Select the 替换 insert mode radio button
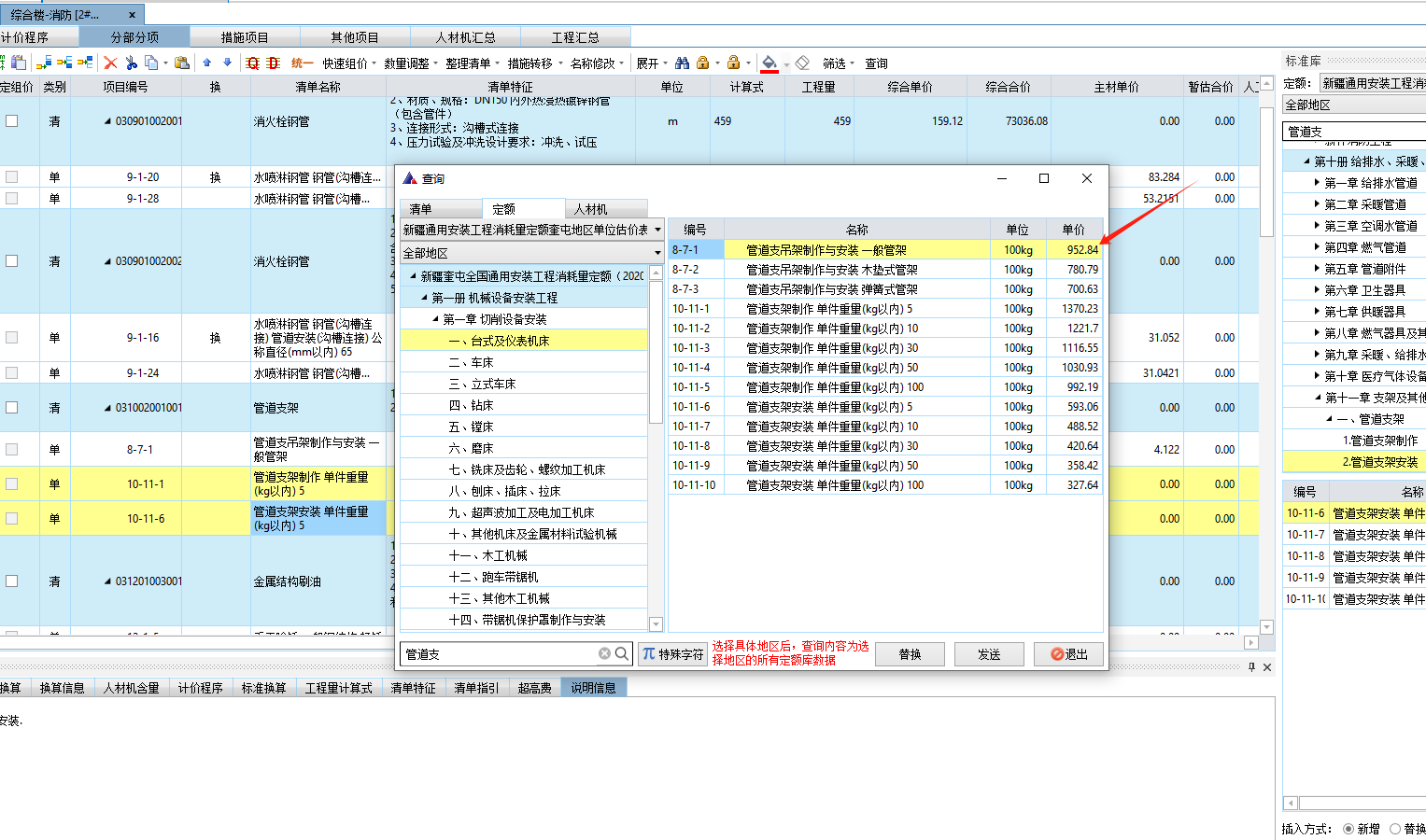 (x=1395, y=829)
